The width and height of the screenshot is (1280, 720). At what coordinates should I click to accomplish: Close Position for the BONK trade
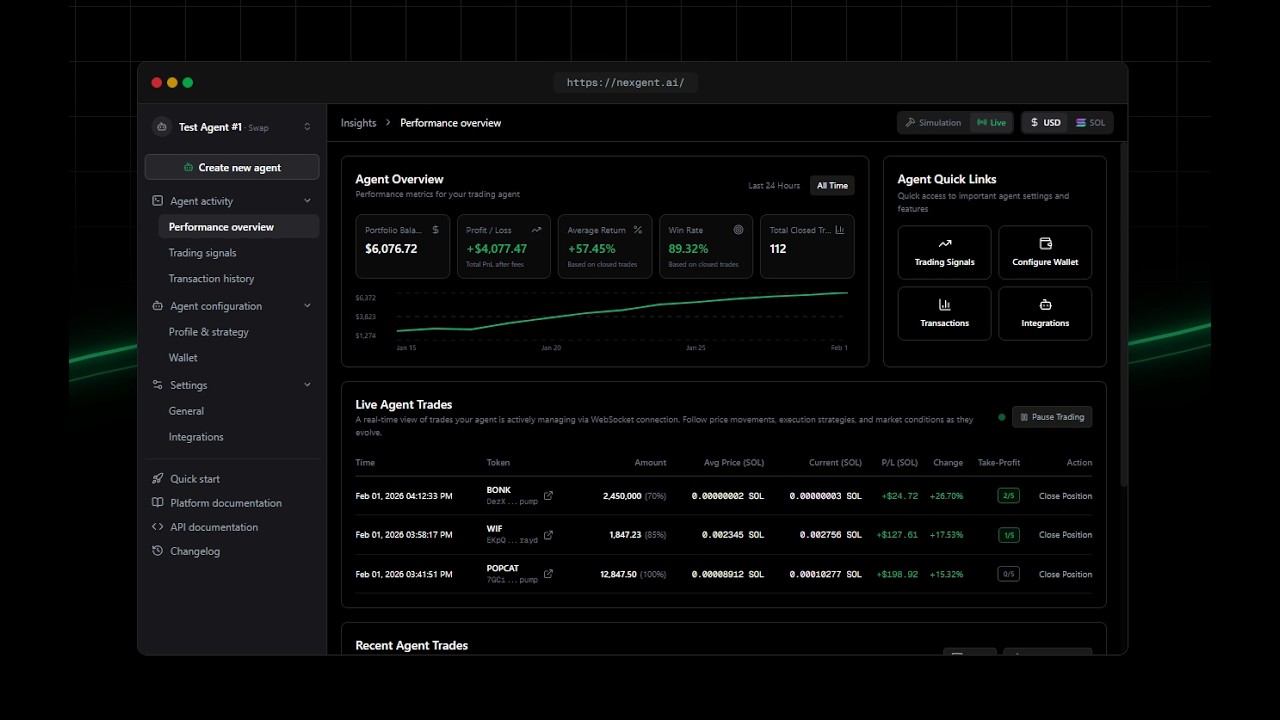[1065, 496]
